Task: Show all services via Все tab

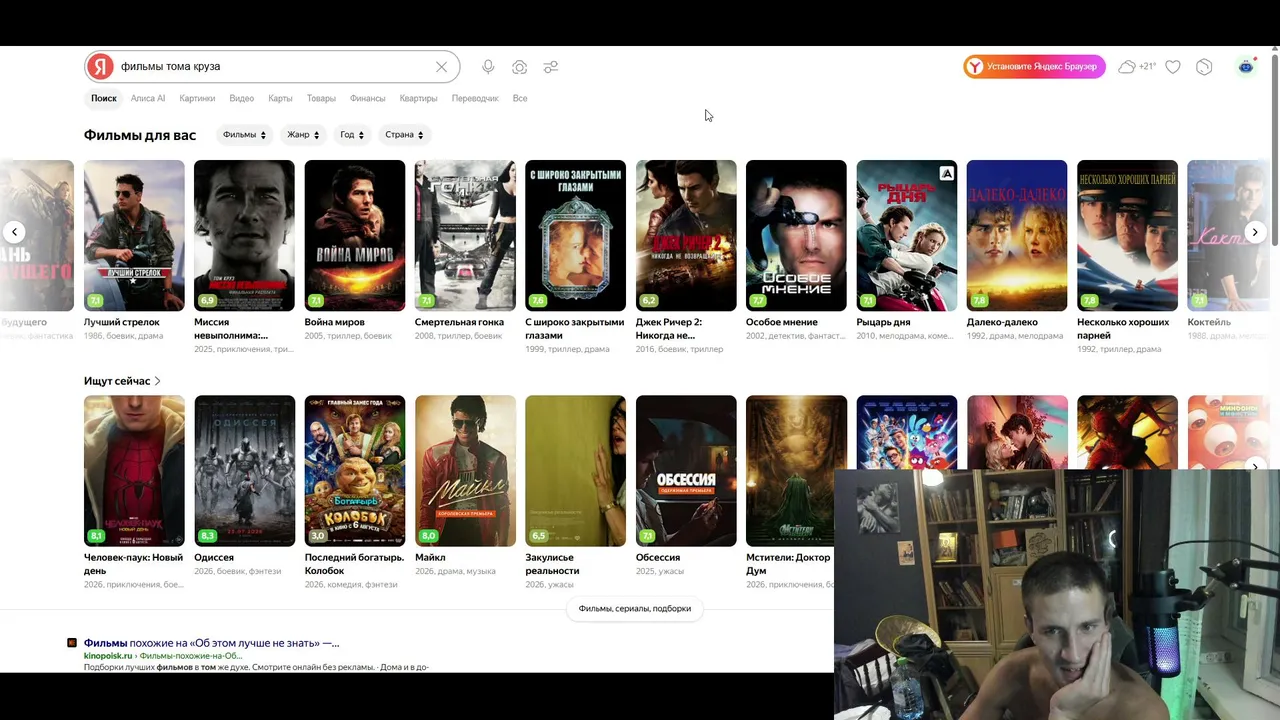Action: pyautogui.click(x=520, y=98)
